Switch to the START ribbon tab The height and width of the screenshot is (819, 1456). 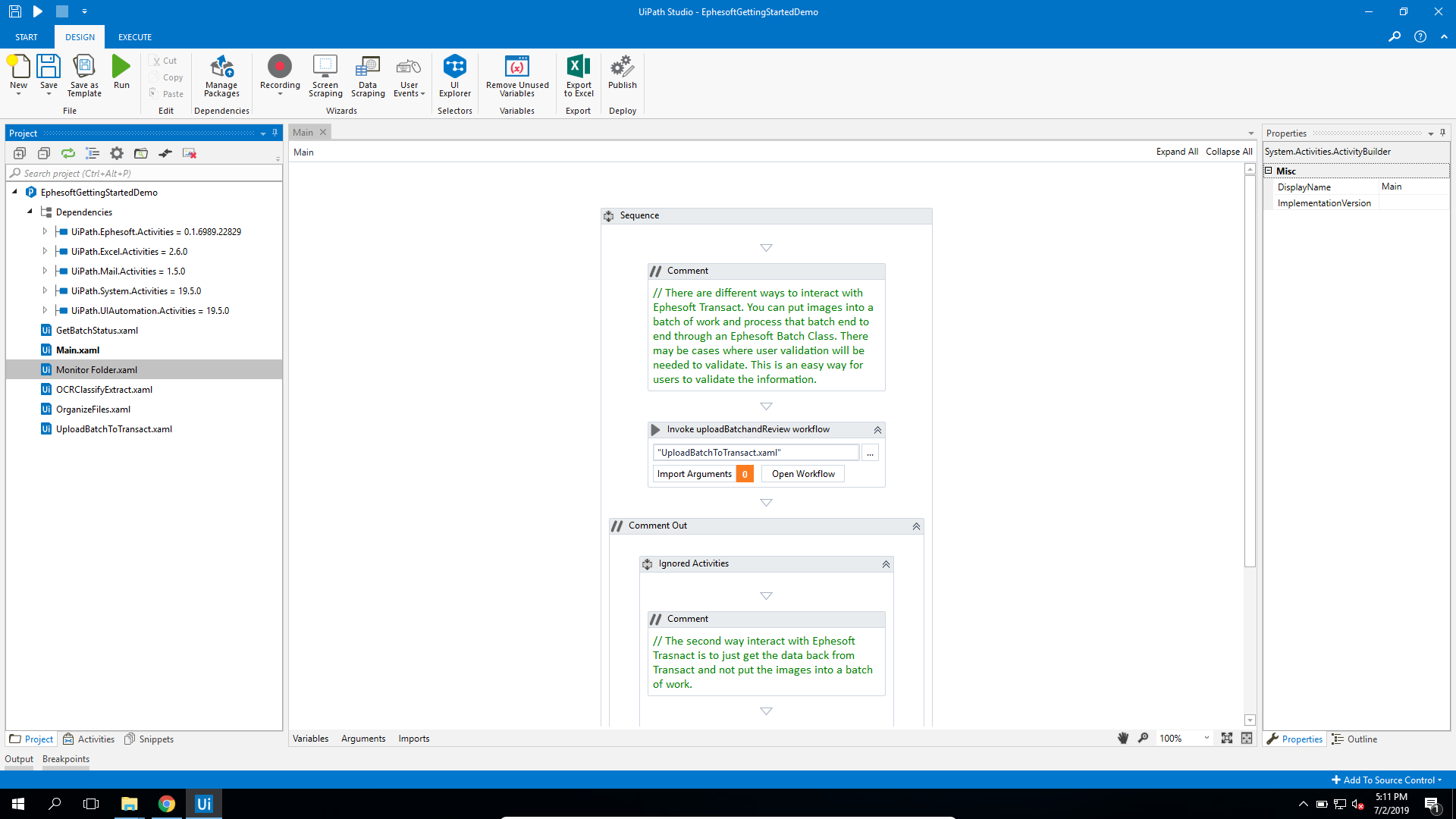click(x=27, y=37)
